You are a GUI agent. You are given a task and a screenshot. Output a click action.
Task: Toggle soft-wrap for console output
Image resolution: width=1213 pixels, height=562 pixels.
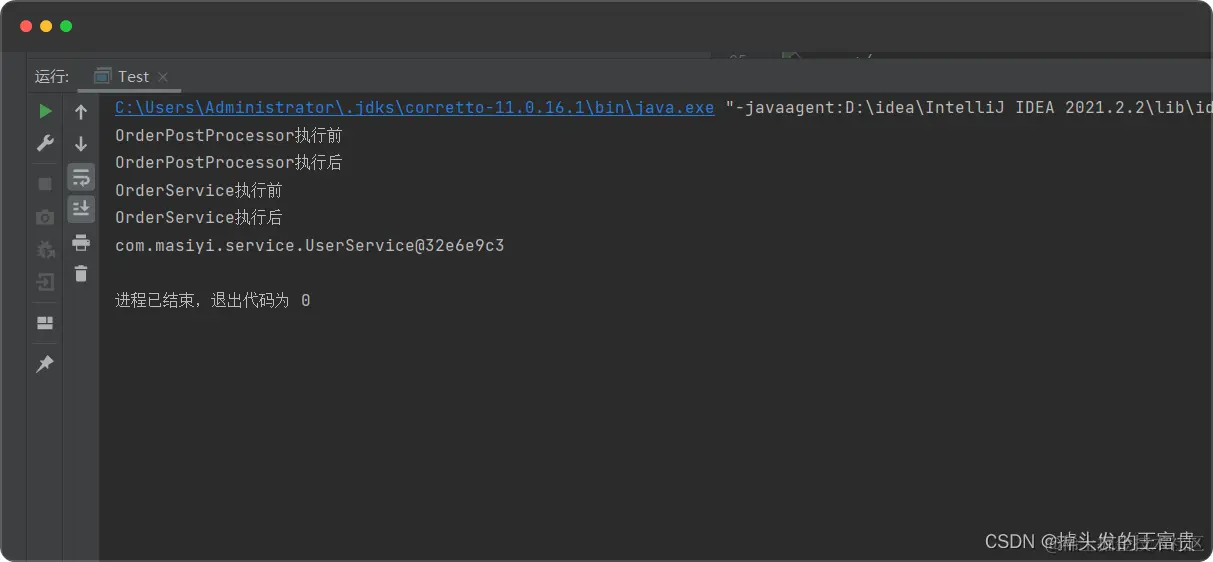pos(81,177)
